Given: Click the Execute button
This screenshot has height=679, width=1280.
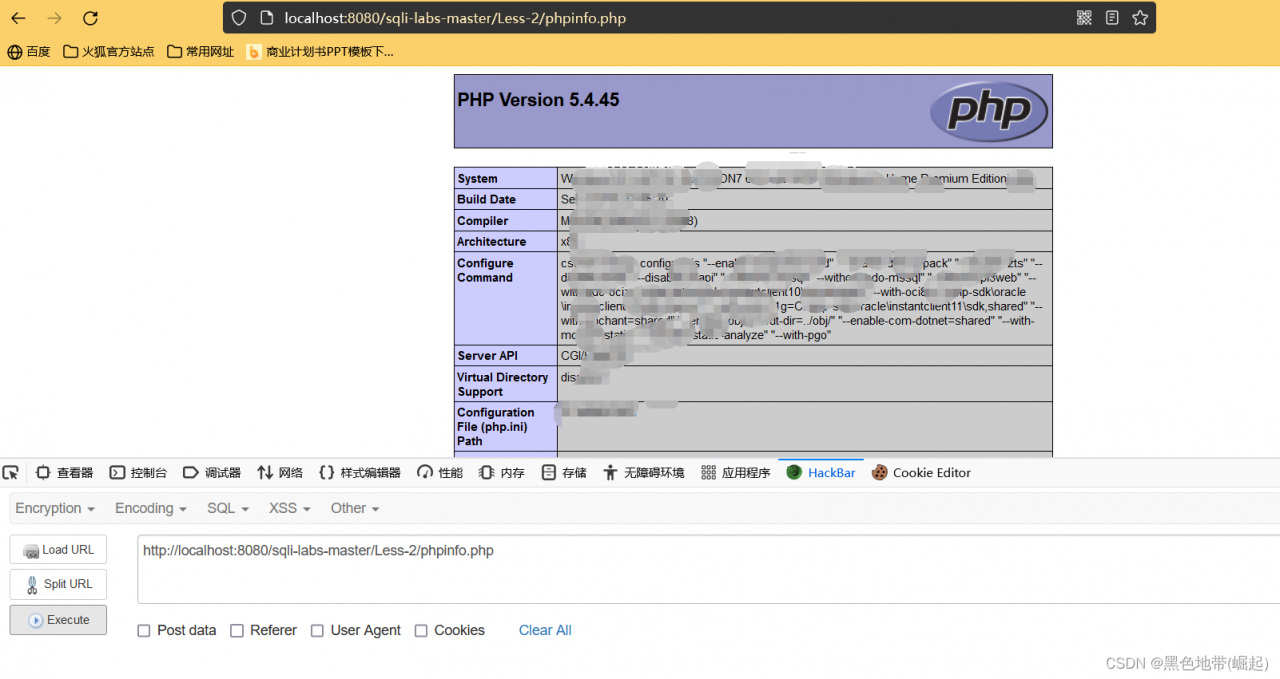Looking at the screenshot, I should (58, 620).
